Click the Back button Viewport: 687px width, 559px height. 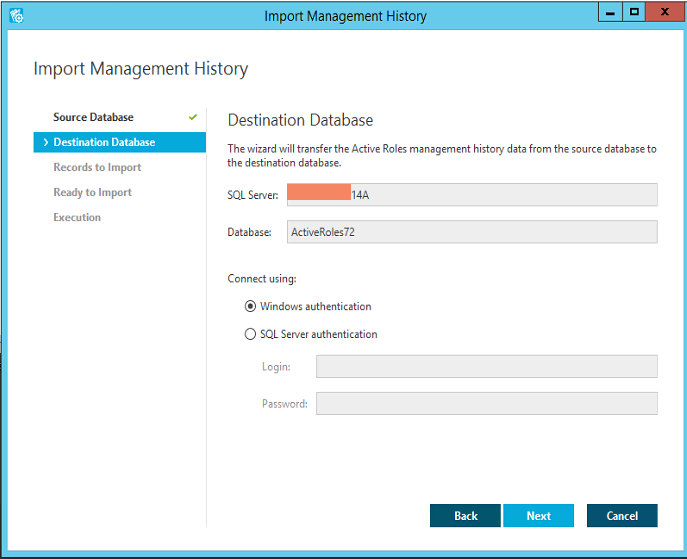point(465,516)
